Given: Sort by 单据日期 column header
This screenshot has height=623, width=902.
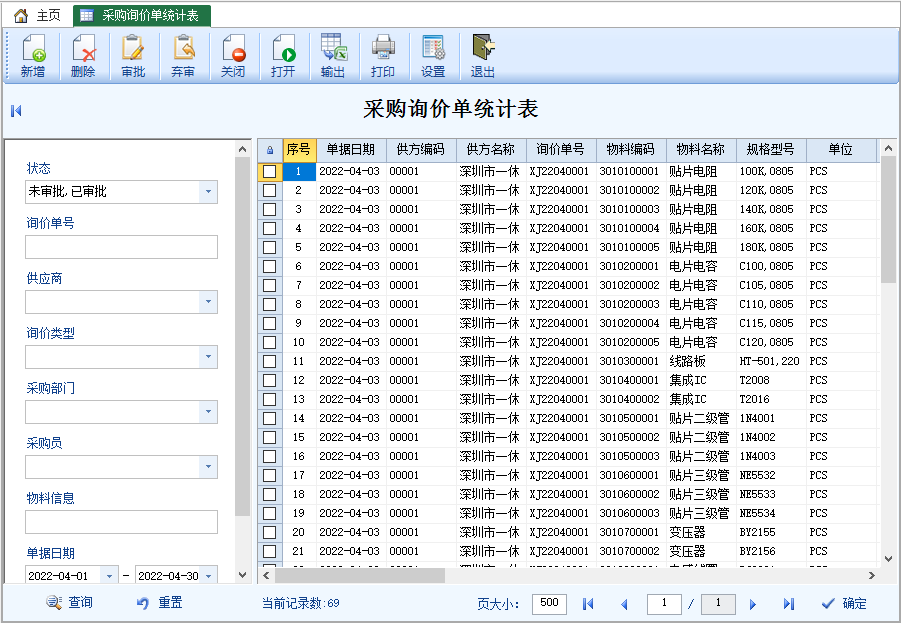Looking at the screenshot, I should point(351,150).
